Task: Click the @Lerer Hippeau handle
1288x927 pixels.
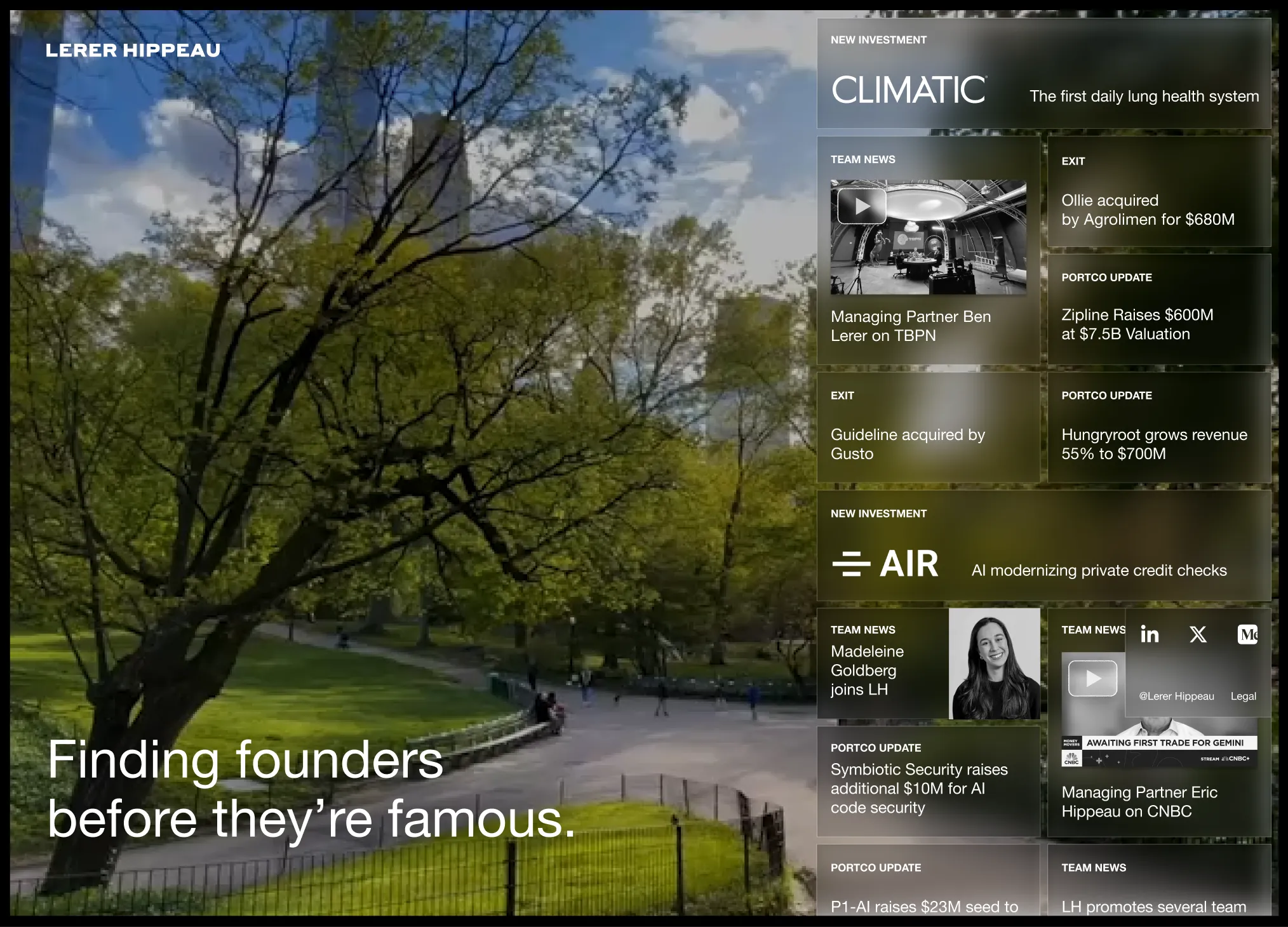Action: coord(1176,697)
